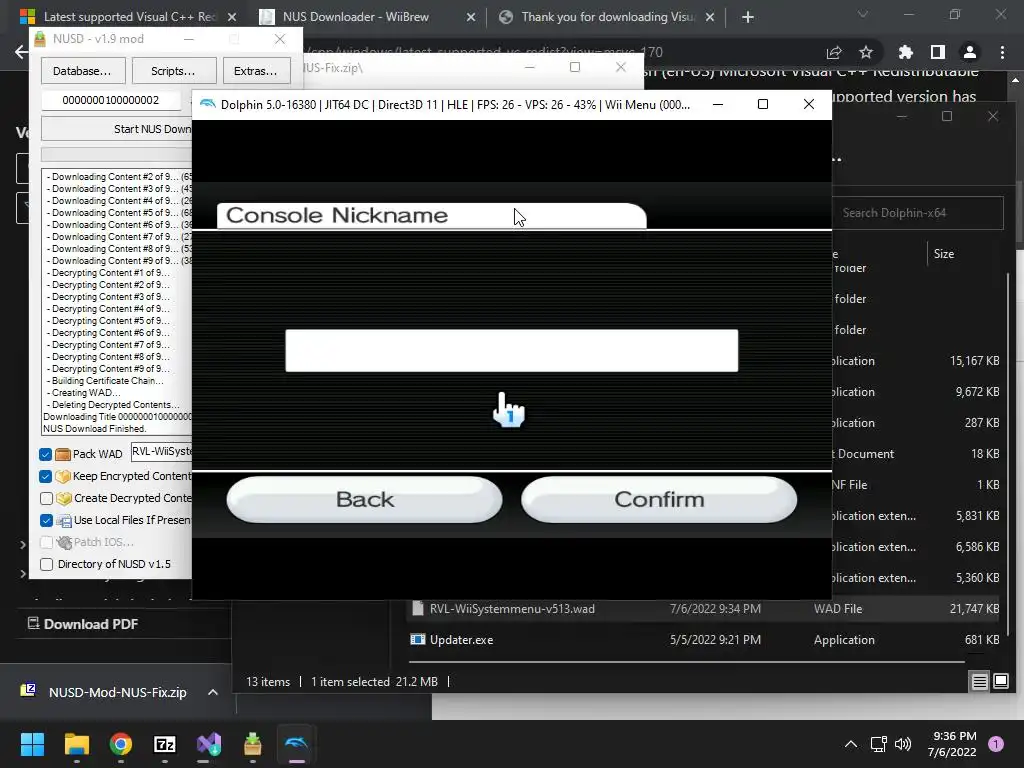
Task: Click the Updater.exe file icon
Action: pos(417,640)
